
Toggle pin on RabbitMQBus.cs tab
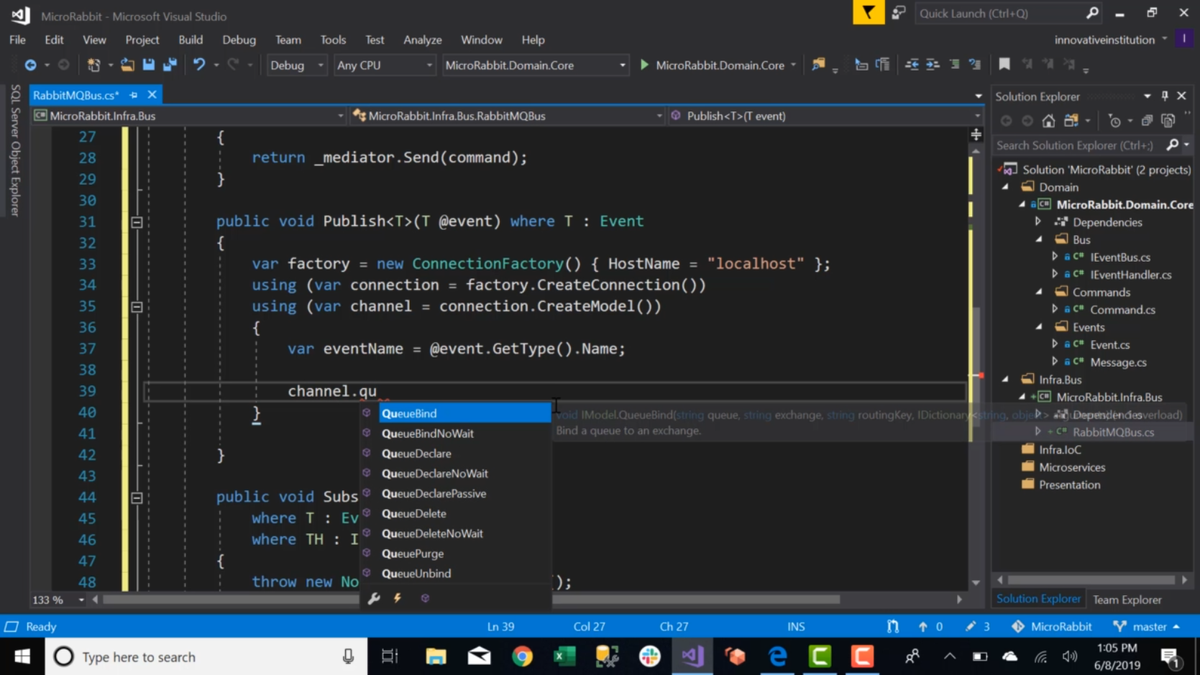pyautogui.click(x=134, y=95)
